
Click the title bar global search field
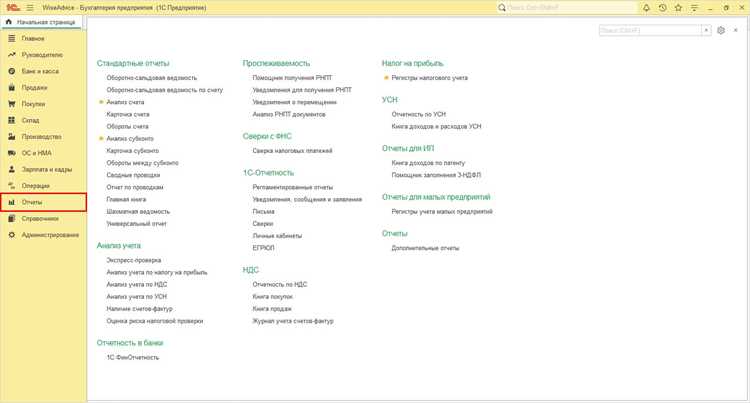570,8
